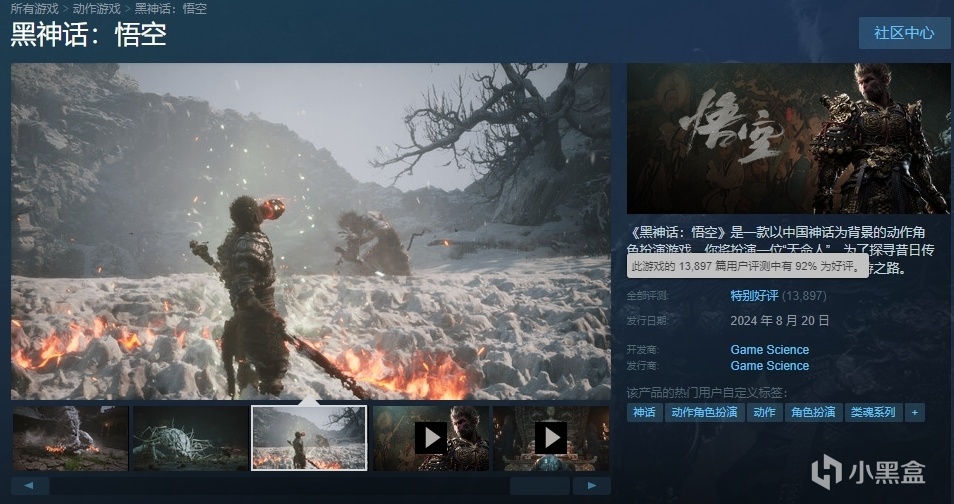
Task: Click the 该产品的热门用户自定义标签 heading
Action: coord(707,393)
